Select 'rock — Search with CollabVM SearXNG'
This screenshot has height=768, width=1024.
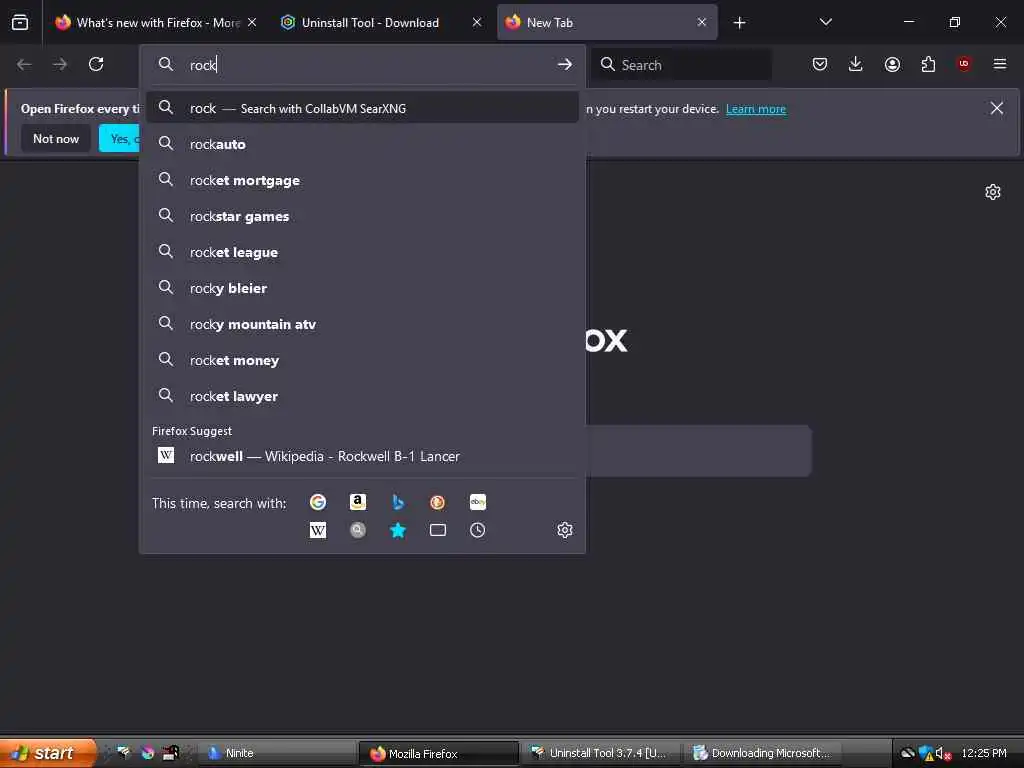click(362, 108)
